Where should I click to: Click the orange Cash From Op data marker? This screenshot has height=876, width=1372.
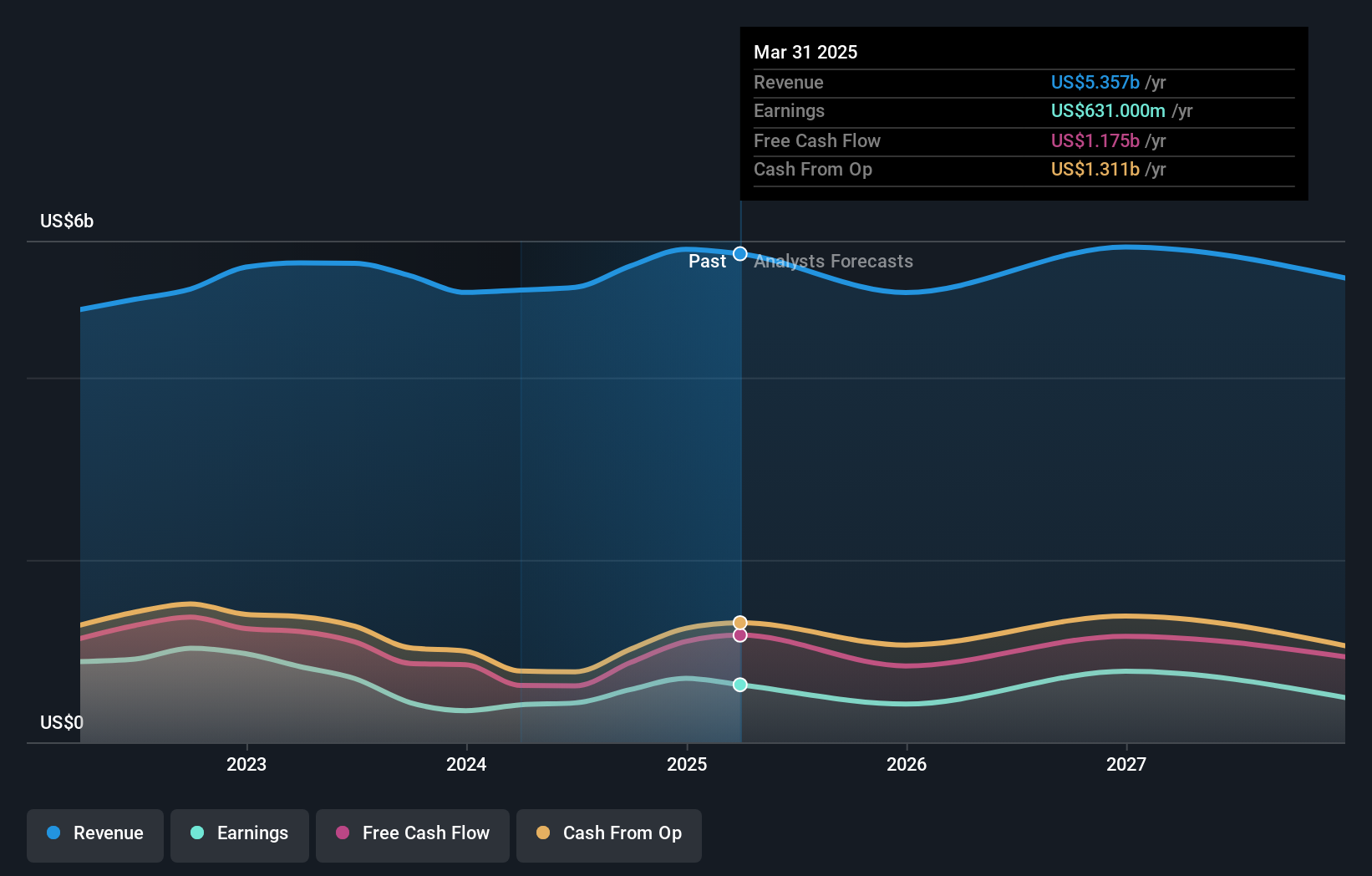click(740, 623)
